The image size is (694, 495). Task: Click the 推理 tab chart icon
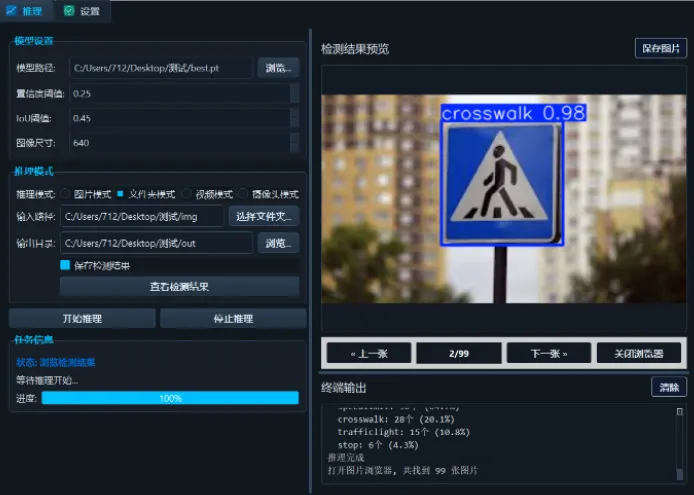tap(12, 11)
